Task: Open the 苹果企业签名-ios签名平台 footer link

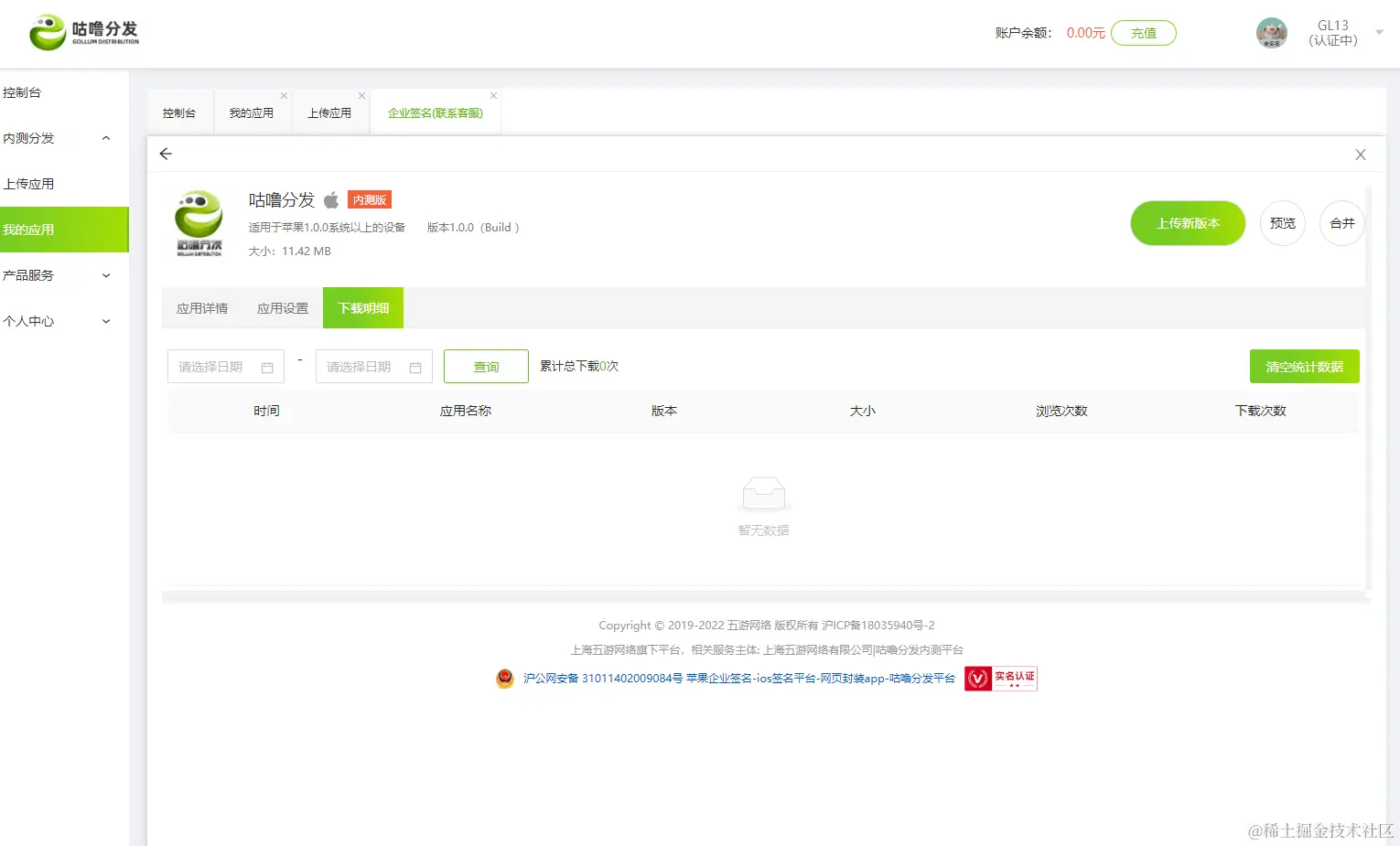Action: click(x=821, y=679)
